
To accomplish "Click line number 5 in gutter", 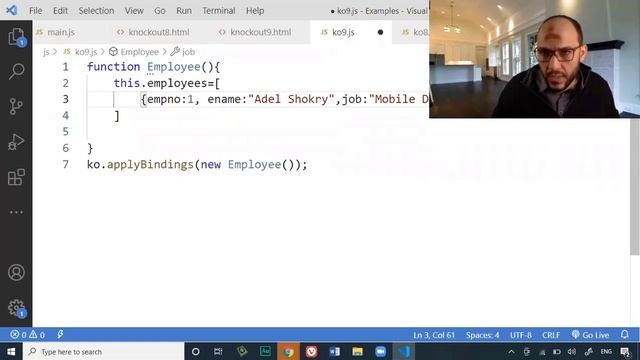I will [65, 132].
